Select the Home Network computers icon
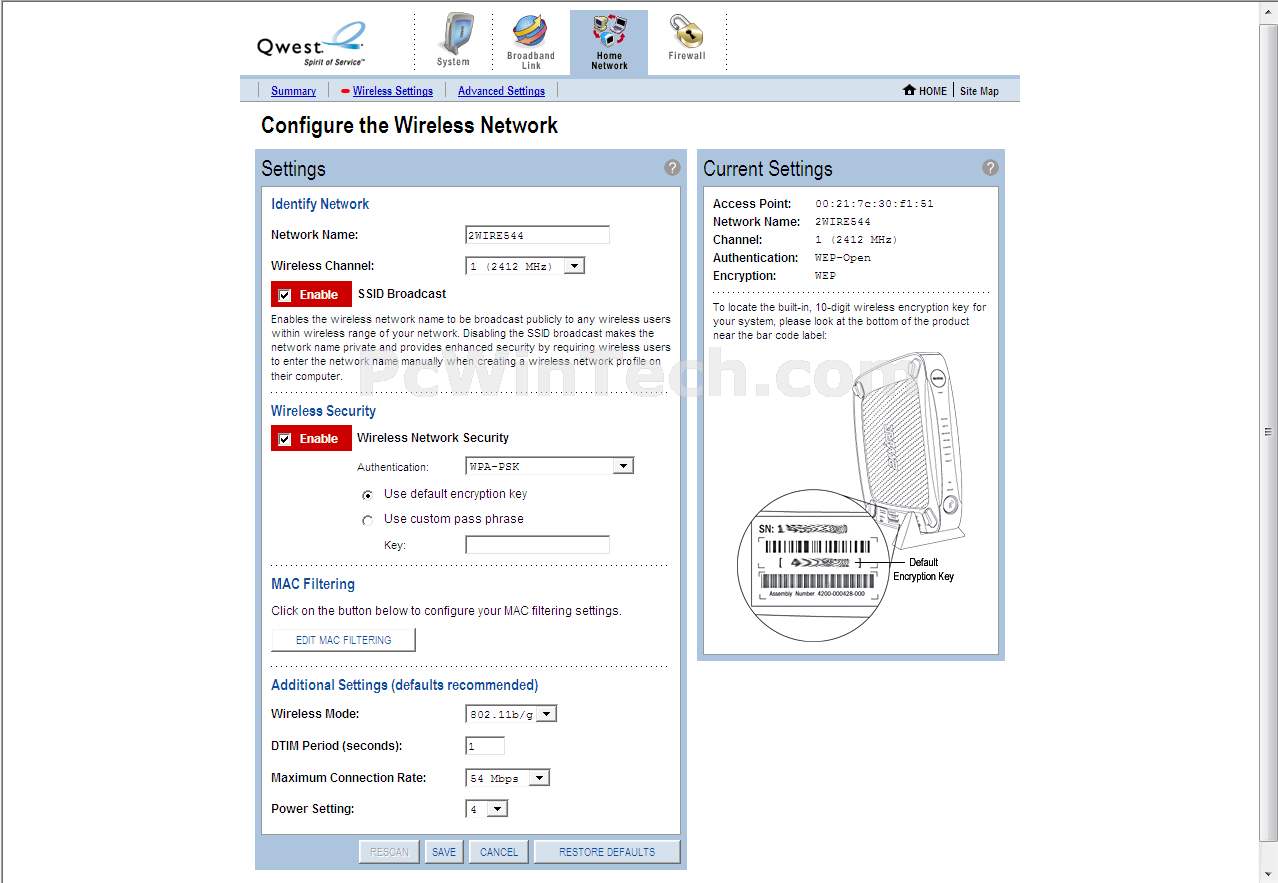1278x883 pixels. pyautogui.click(x=609, y=33)
